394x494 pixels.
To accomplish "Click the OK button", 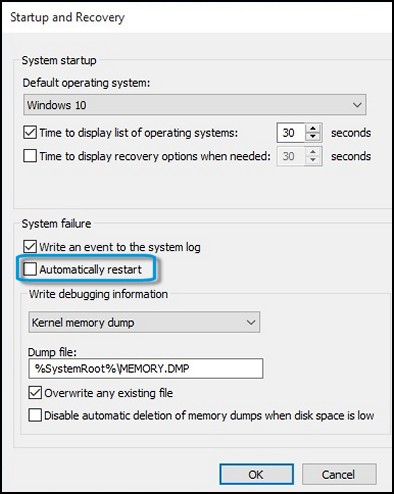I will click(x=256, y=474).
